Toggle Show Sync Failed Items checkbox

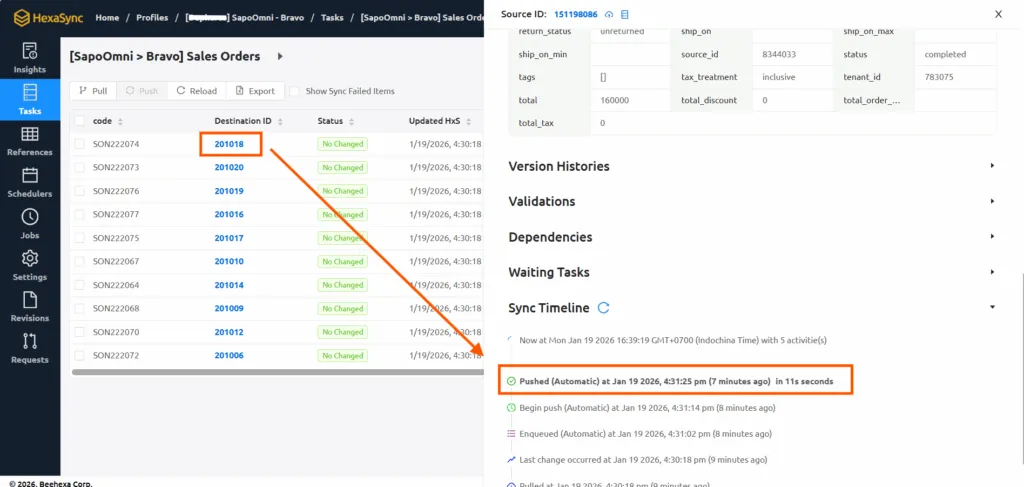tap(295, 91)
